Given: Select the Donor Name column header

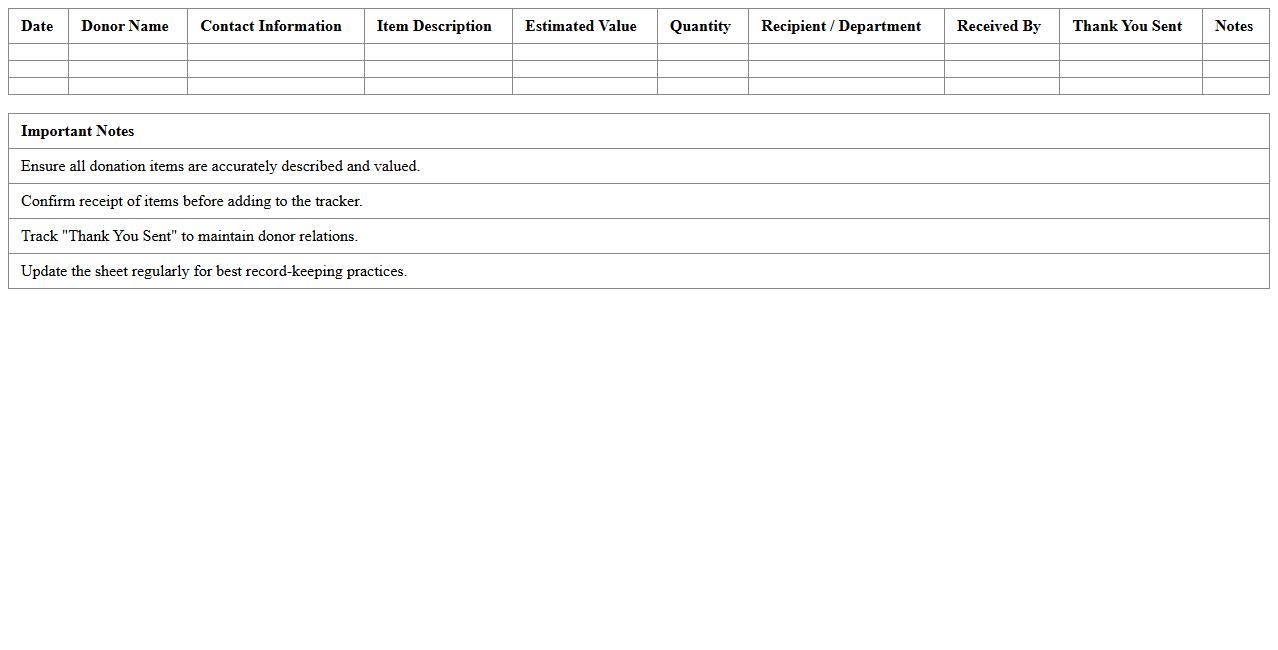Looking at the screenshot, I should coord(125,26).
